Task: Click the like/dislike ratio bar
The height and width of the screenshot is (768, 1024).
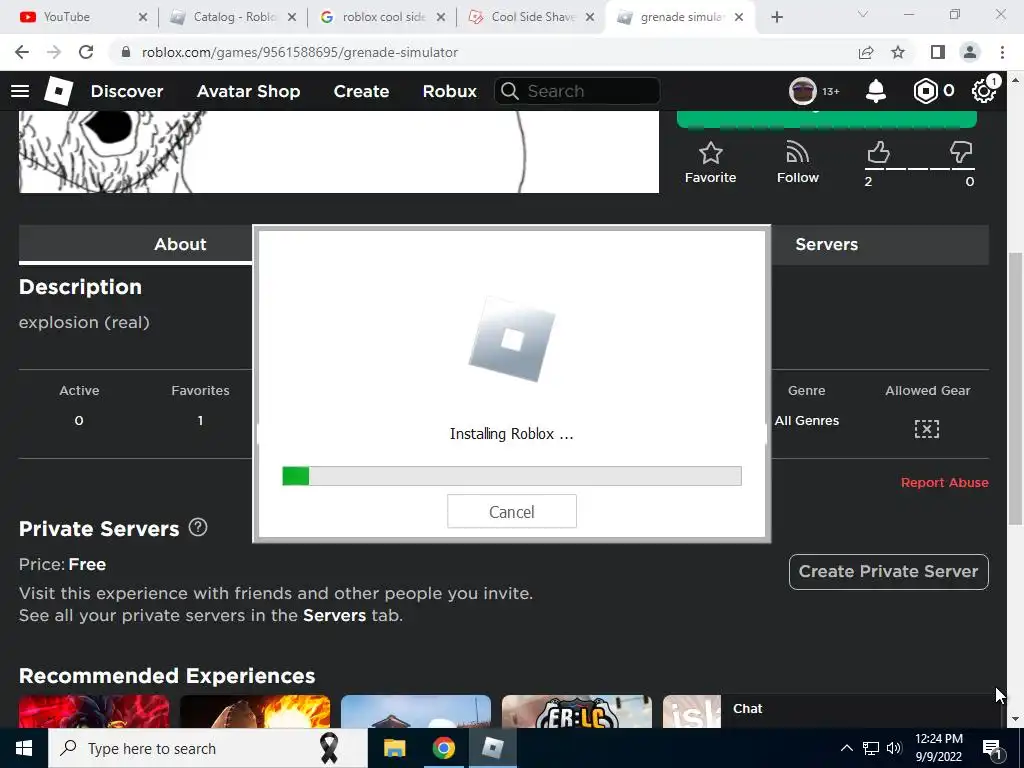Action: point(920,169)
